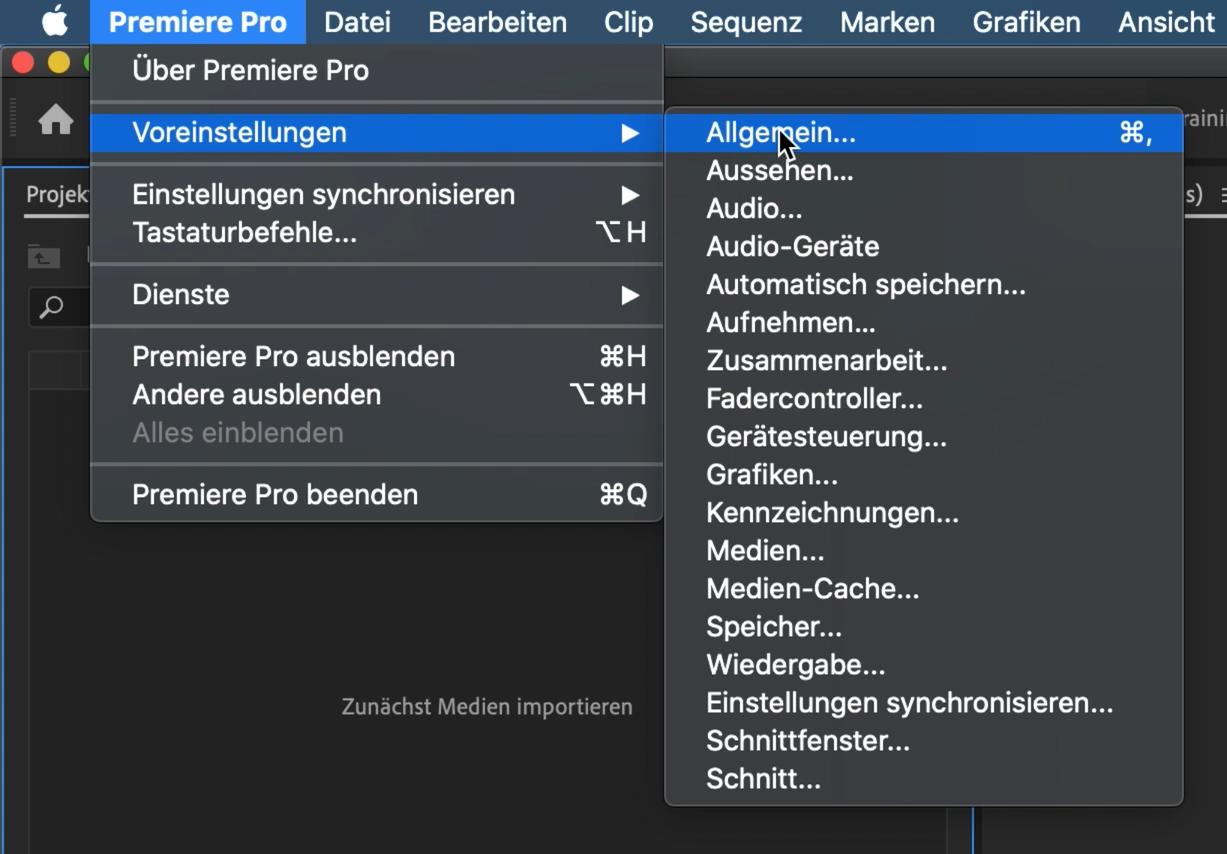Open the Sequenz menu
1227x854 pixels.
(x=746, y=21)
